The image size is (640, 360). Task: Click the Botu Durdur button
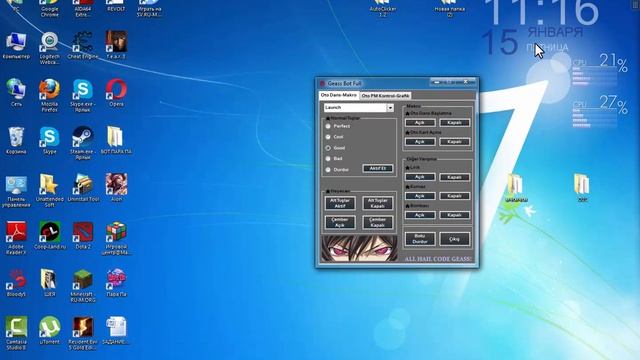pyautogui.click(x=420, y=239)
